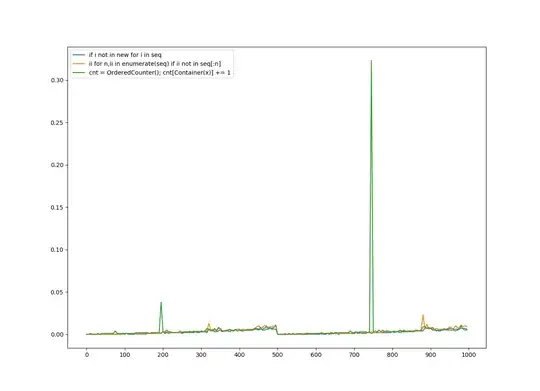
Task: Click y-axis label 0.05
Action: point(57,292)
